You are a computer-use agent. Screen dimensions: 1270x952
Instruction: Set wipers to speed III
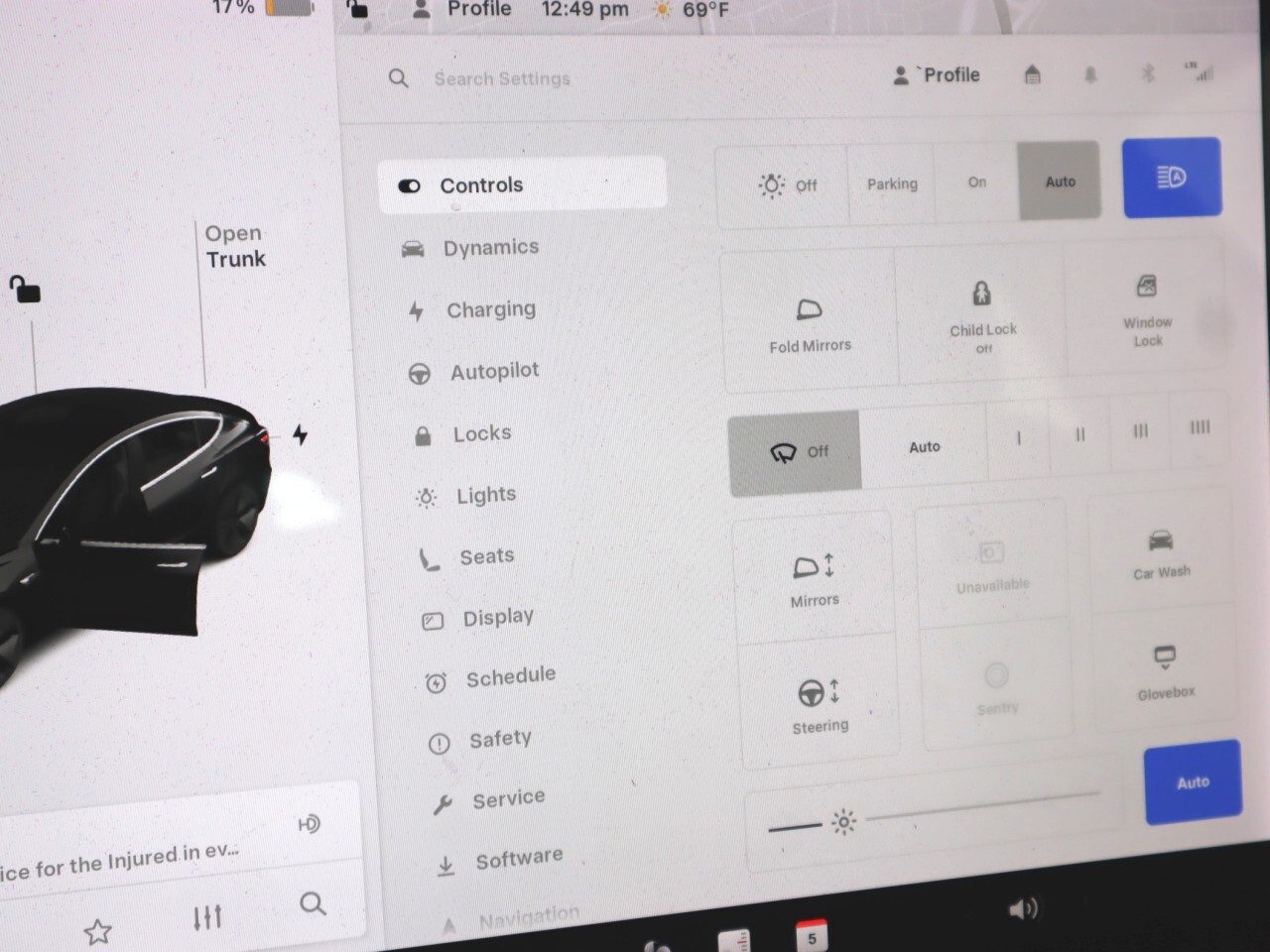click(x=1140, y=431)
